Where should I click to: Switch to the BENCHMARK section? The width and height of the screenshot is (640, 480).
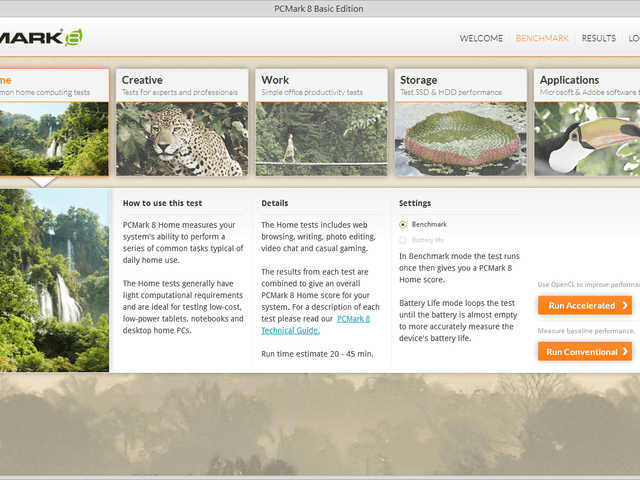click(x=541, y=38)
